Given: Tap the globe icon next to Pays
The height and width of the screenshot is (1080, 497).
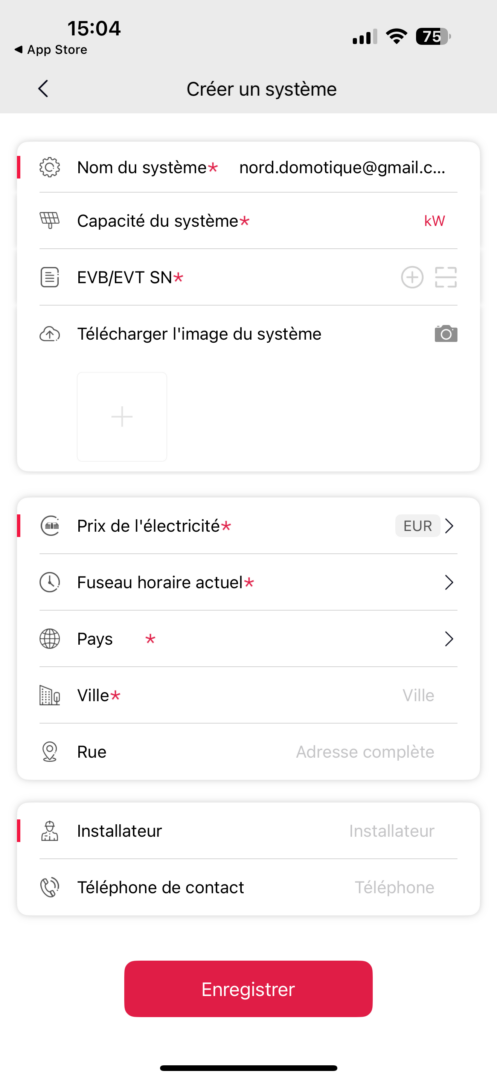Looking at the screenshot, I should (50, 639).
